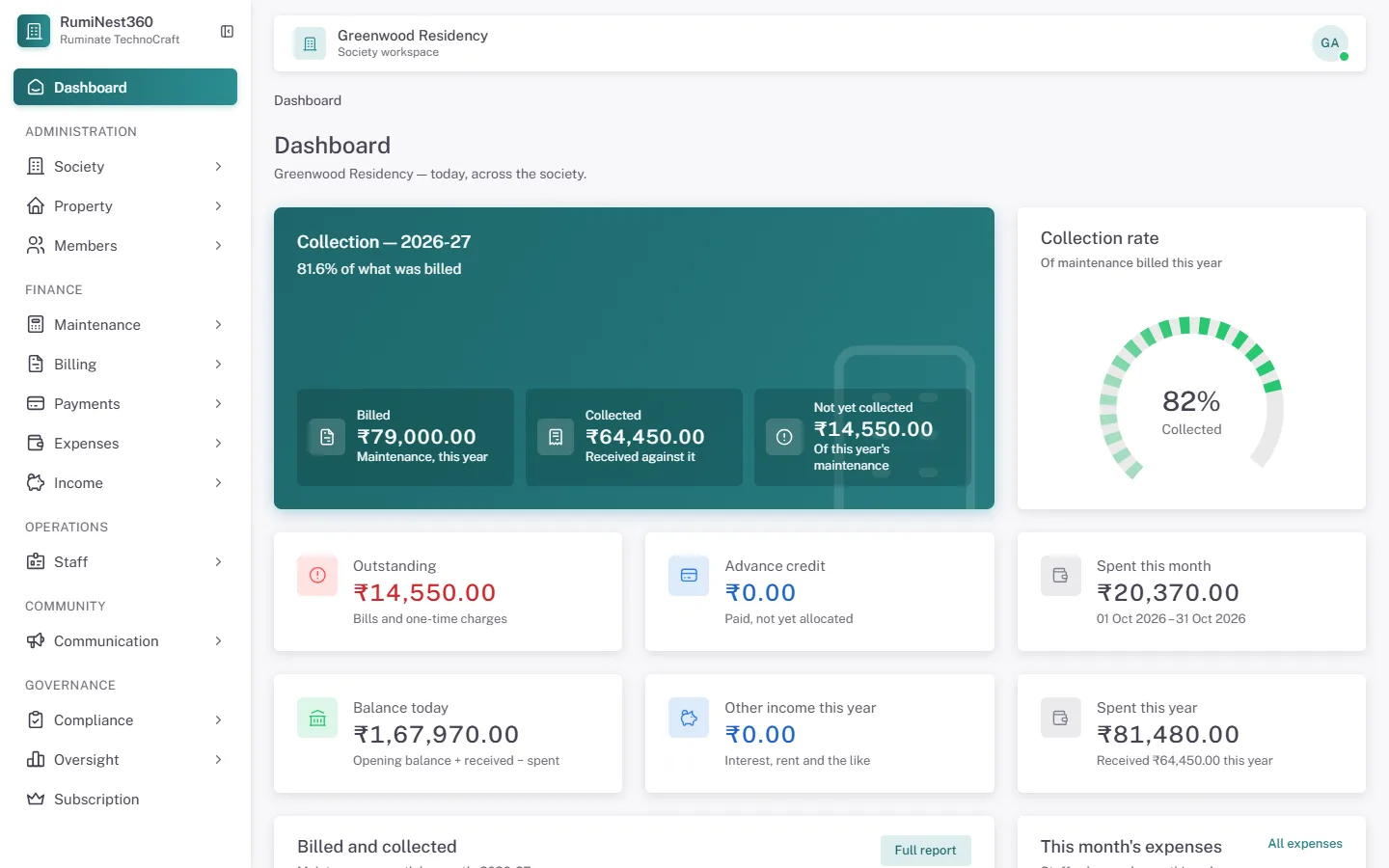Open the Full report button
1389x868 pixels.
tap(925, 850)
